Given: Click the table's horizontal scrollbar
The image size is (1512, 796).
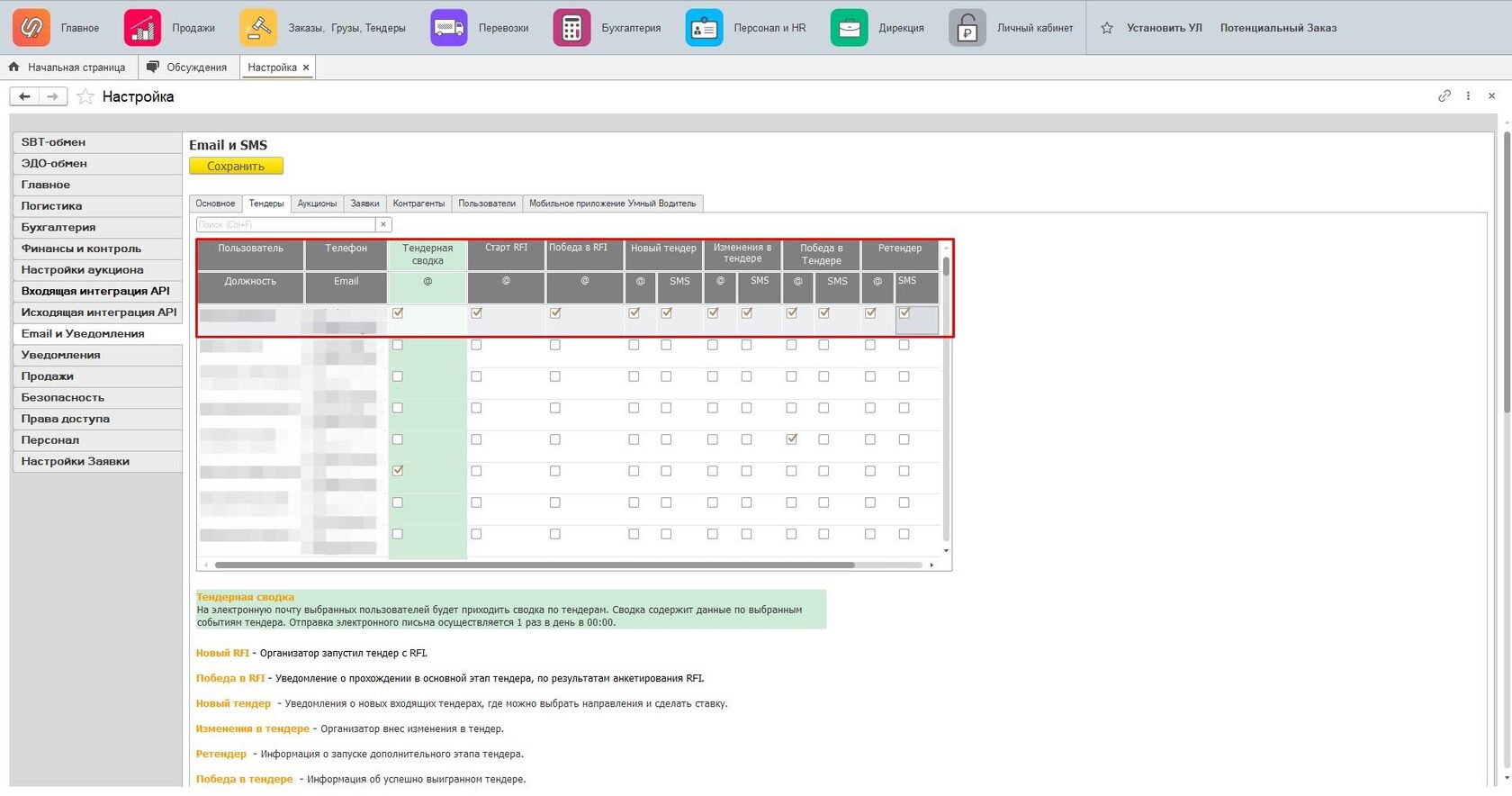Looking at the screenshot, I should (x=535, y=565).
